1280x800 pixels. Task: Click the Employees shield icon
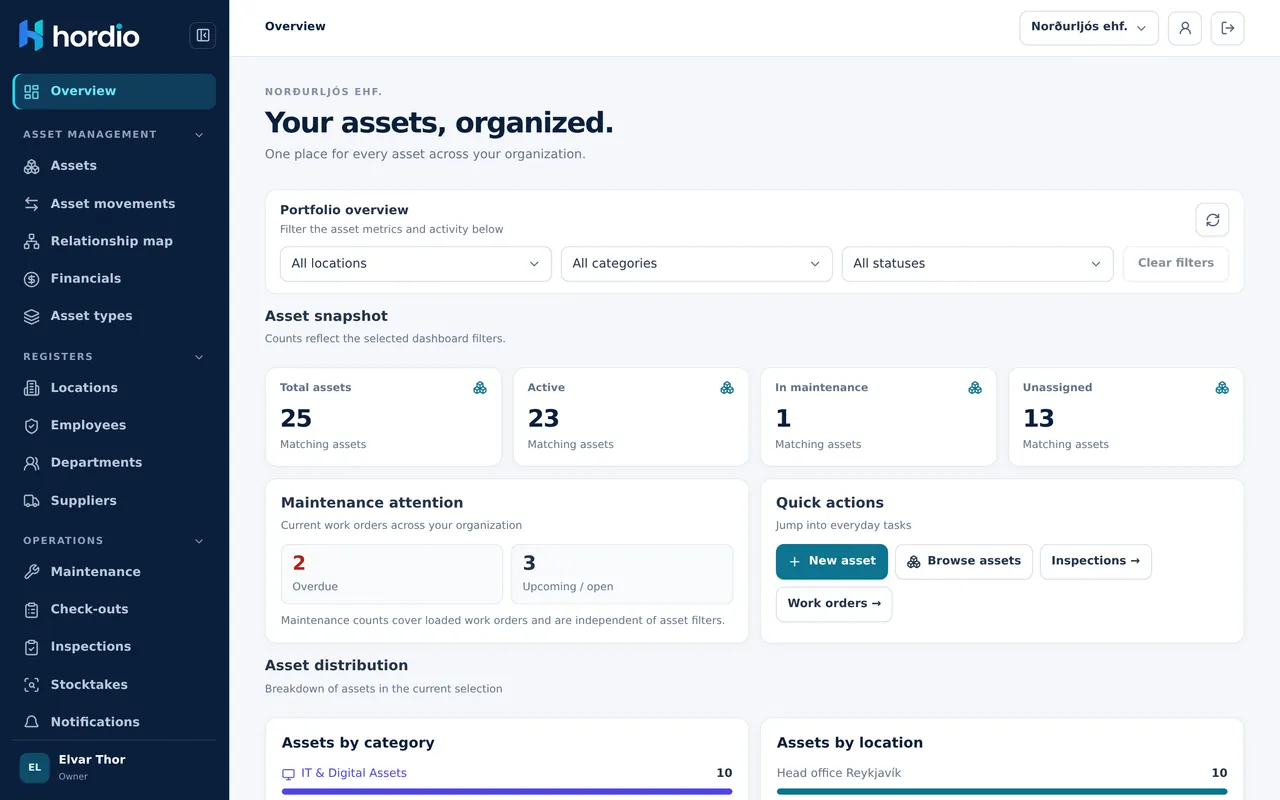pyautogui.click(x=32, y=425)
